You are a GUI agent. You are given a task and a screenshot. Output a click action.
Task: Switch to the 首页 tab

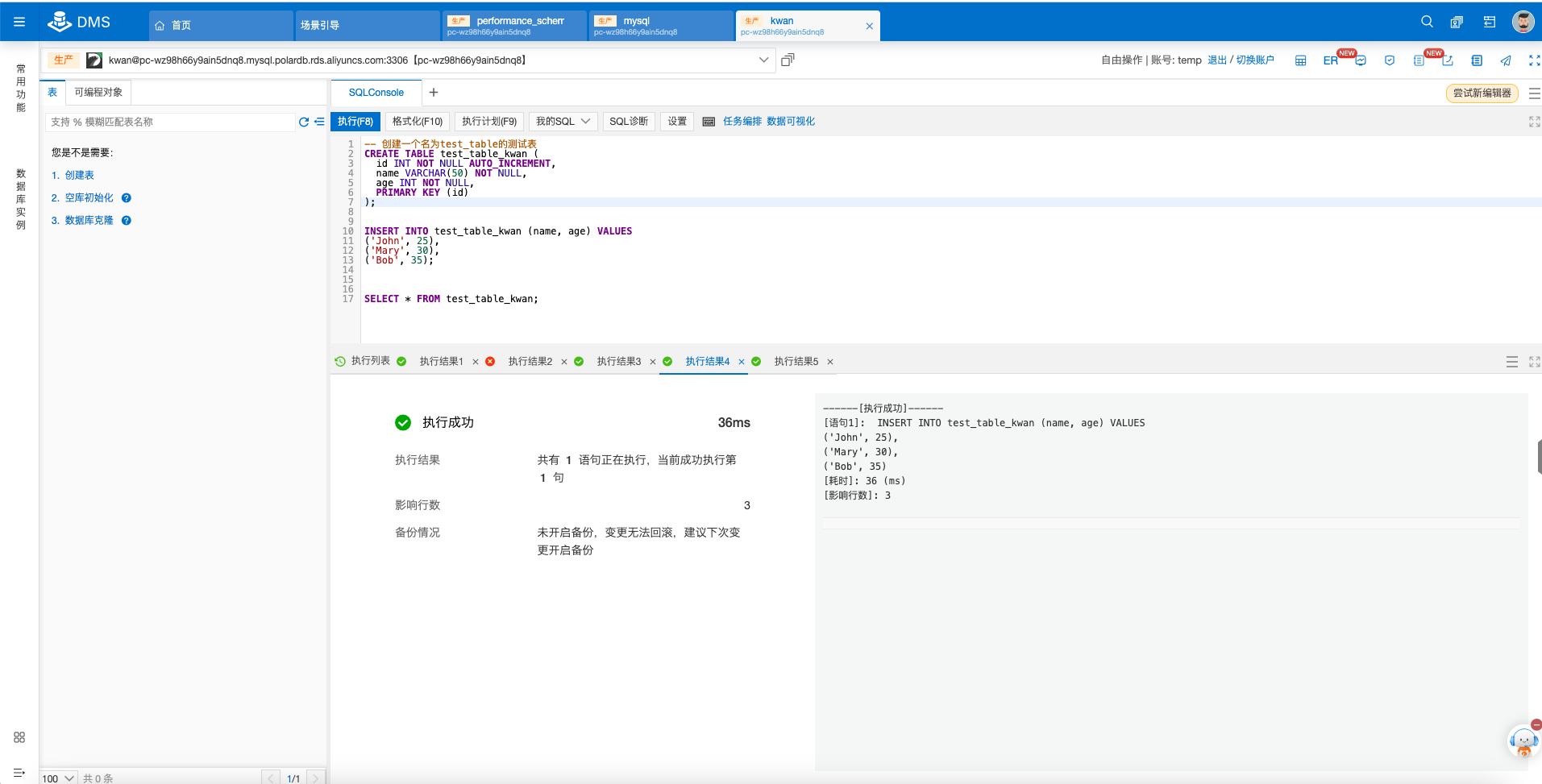221,25
